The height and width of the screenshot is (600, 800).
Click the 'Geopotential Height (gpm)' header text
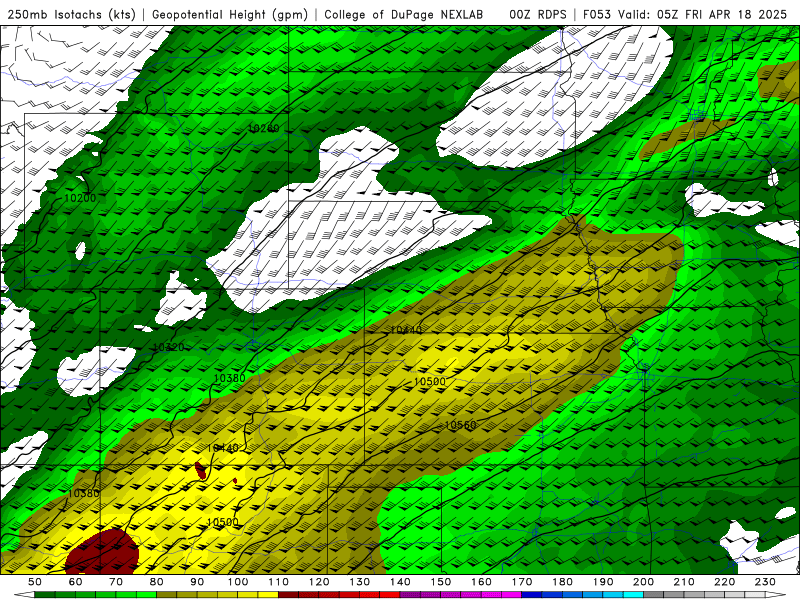click(230, 14)
